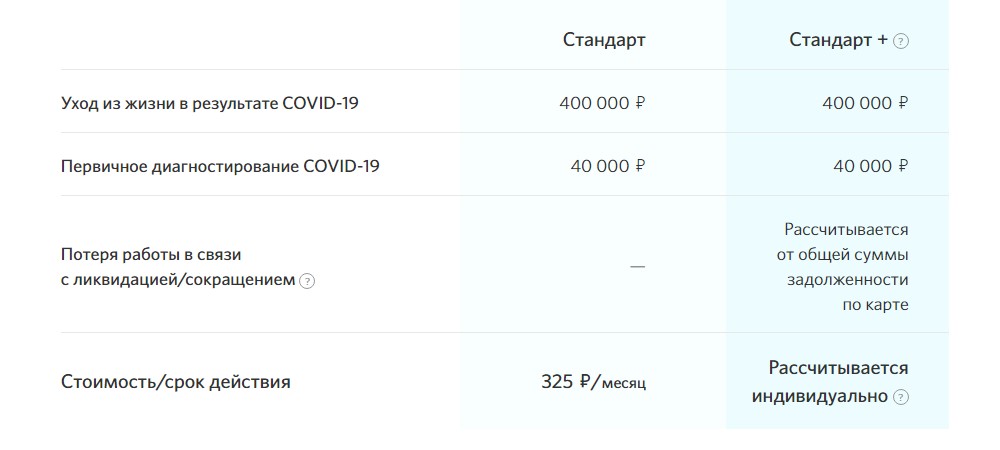Click the с ликвидацией/сокращением text line
1000x450 pixels.
point(179,280)
